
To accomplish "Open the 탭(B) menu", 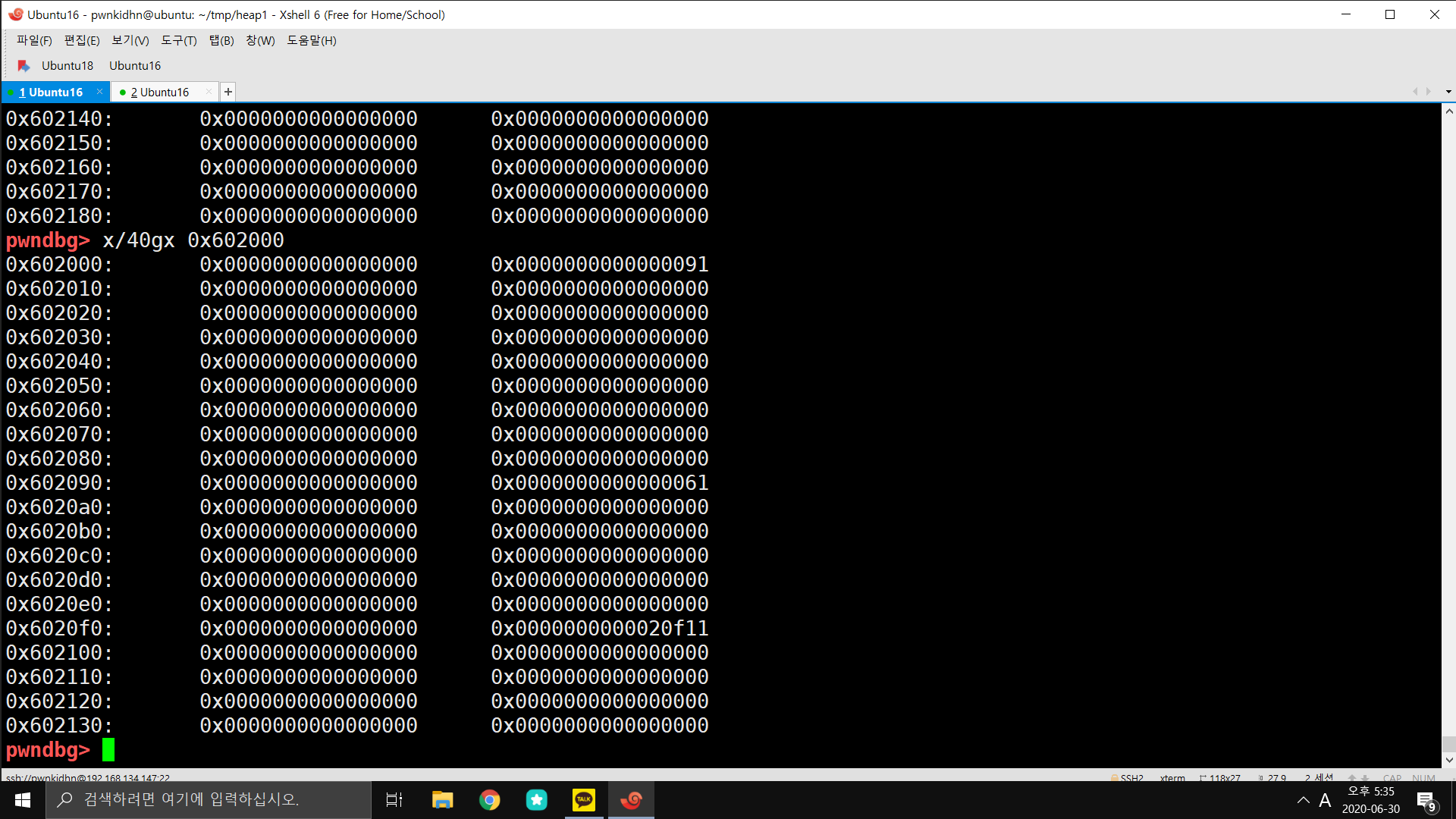I will (x=221, y=40).
